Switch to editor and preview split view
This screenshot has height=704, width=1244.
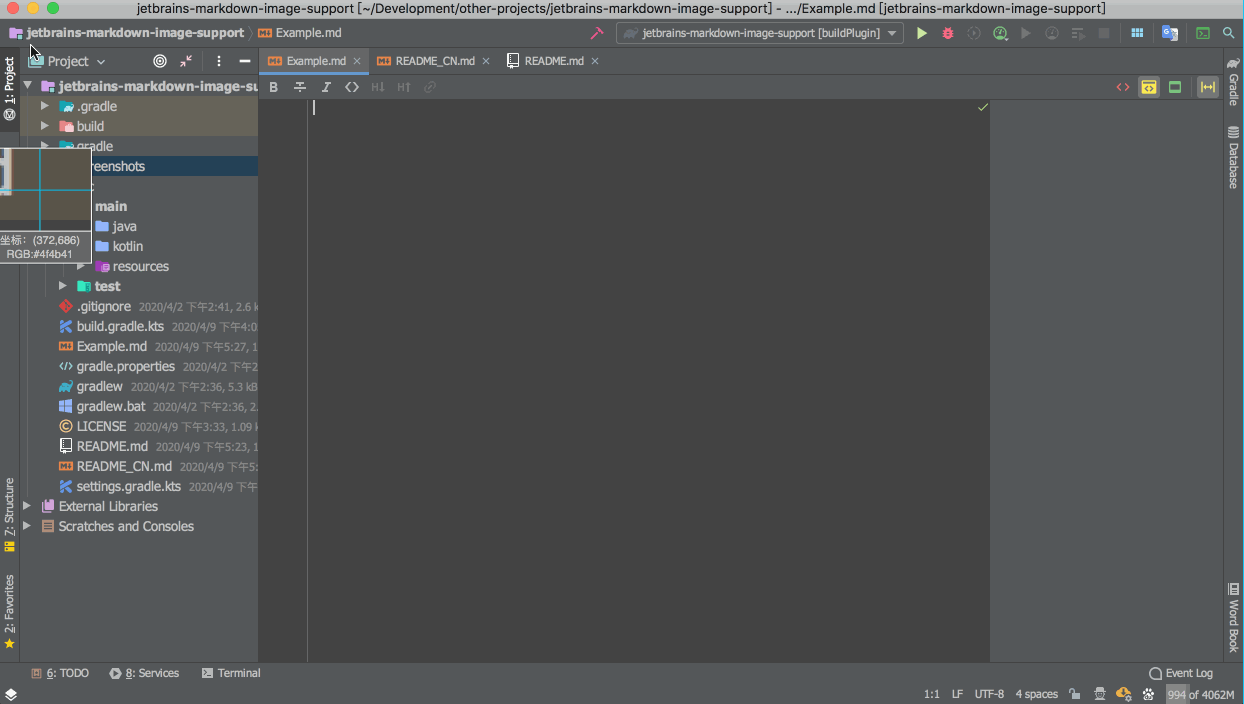tap(1149, 87)
